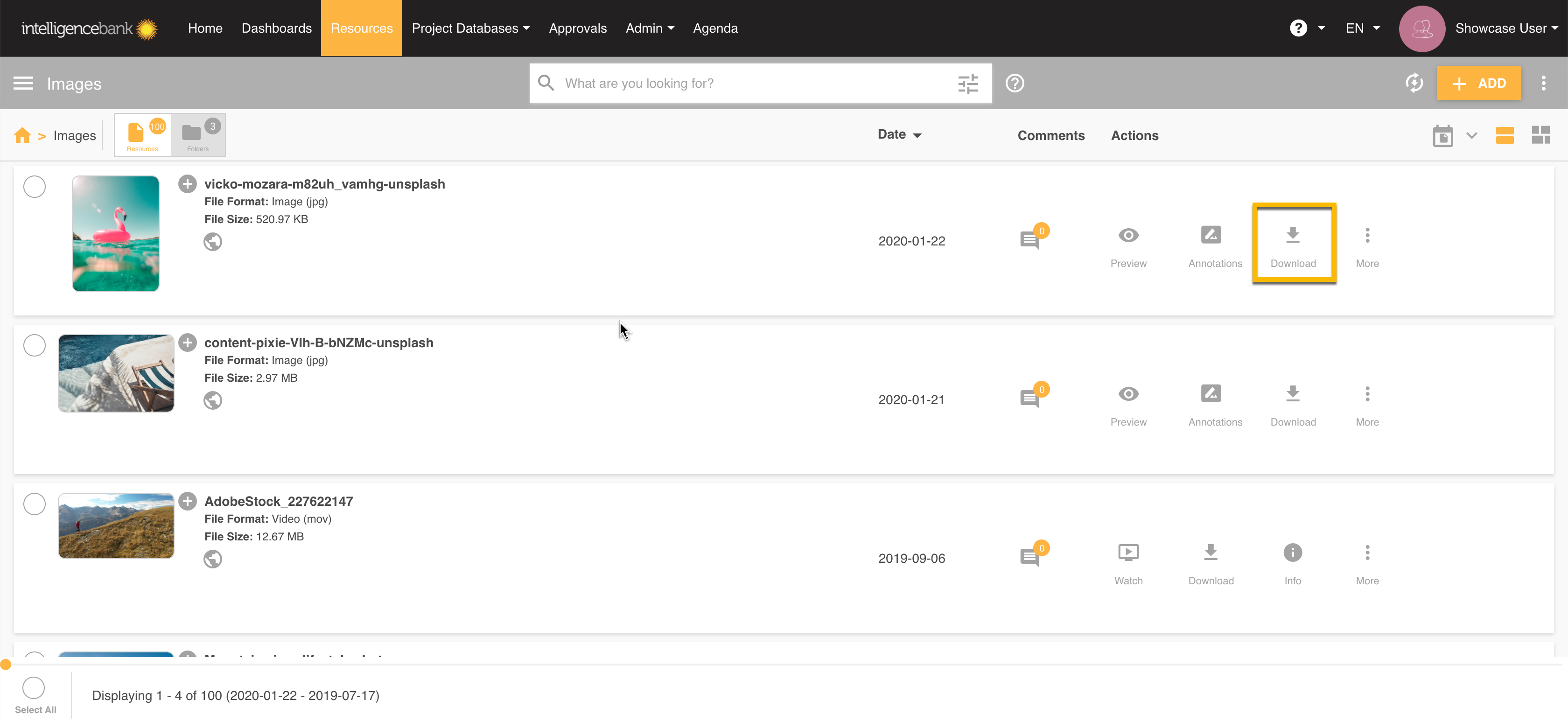
Task: Expand the Project Databases menu
Action: point(470,28)
